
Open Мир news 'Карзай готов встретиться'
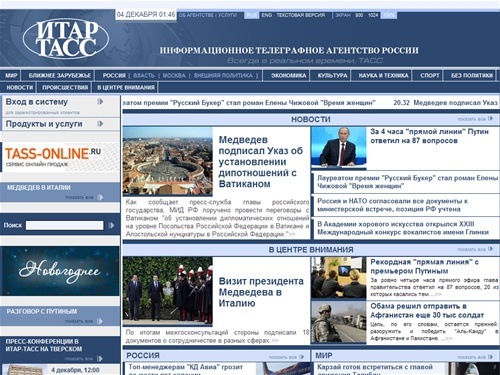(375, 369)
